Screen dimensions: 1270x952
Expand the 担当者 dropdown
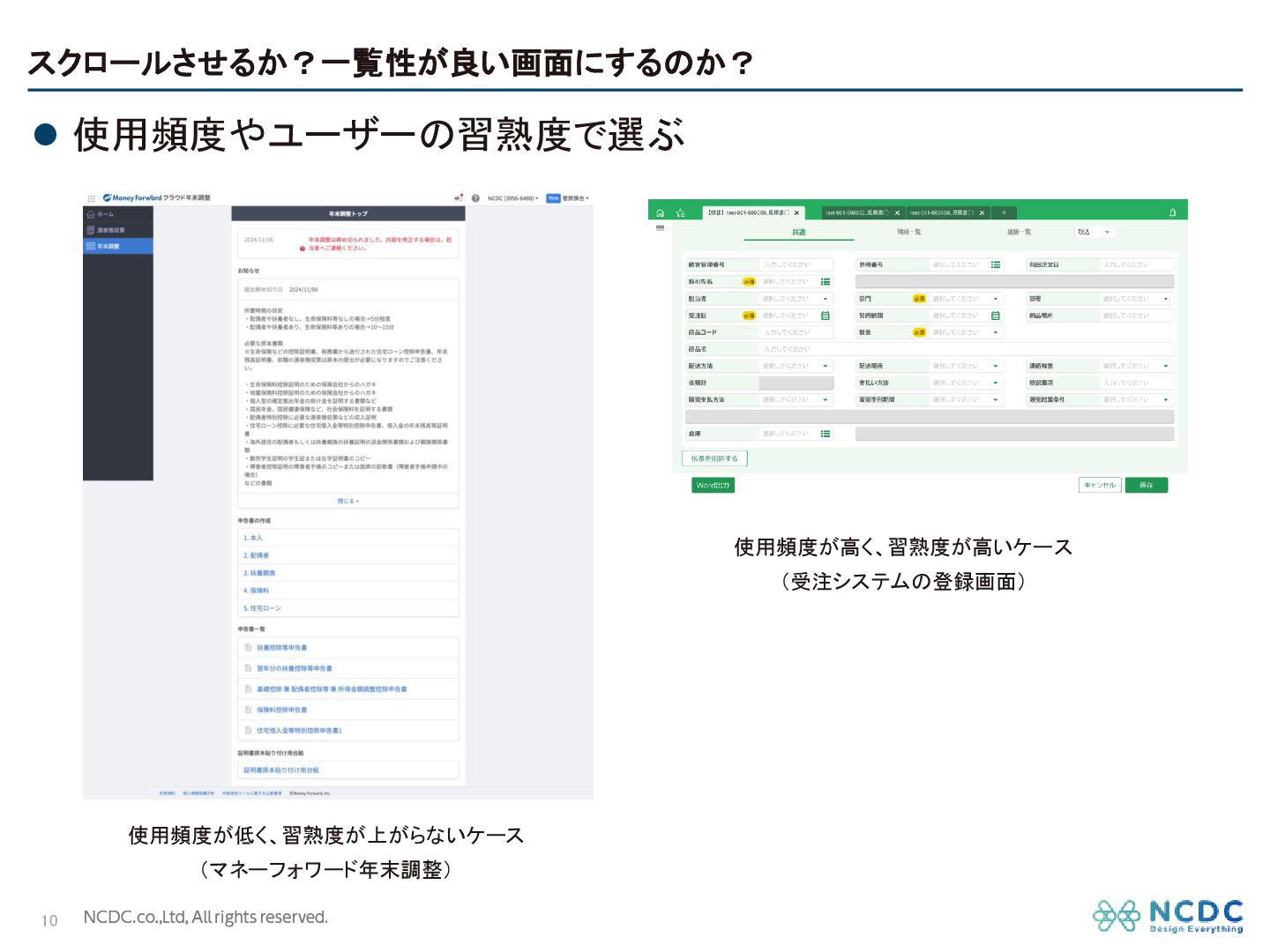[x=825, y=299]
